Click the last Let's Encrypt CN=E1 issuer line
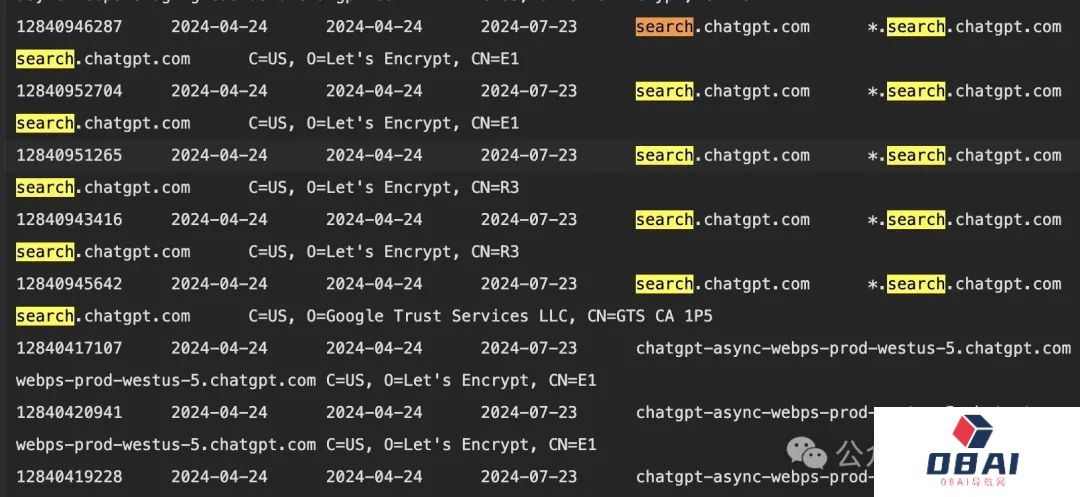The width and height of the screenshot is (1080, 497). [x=461, y=444]
